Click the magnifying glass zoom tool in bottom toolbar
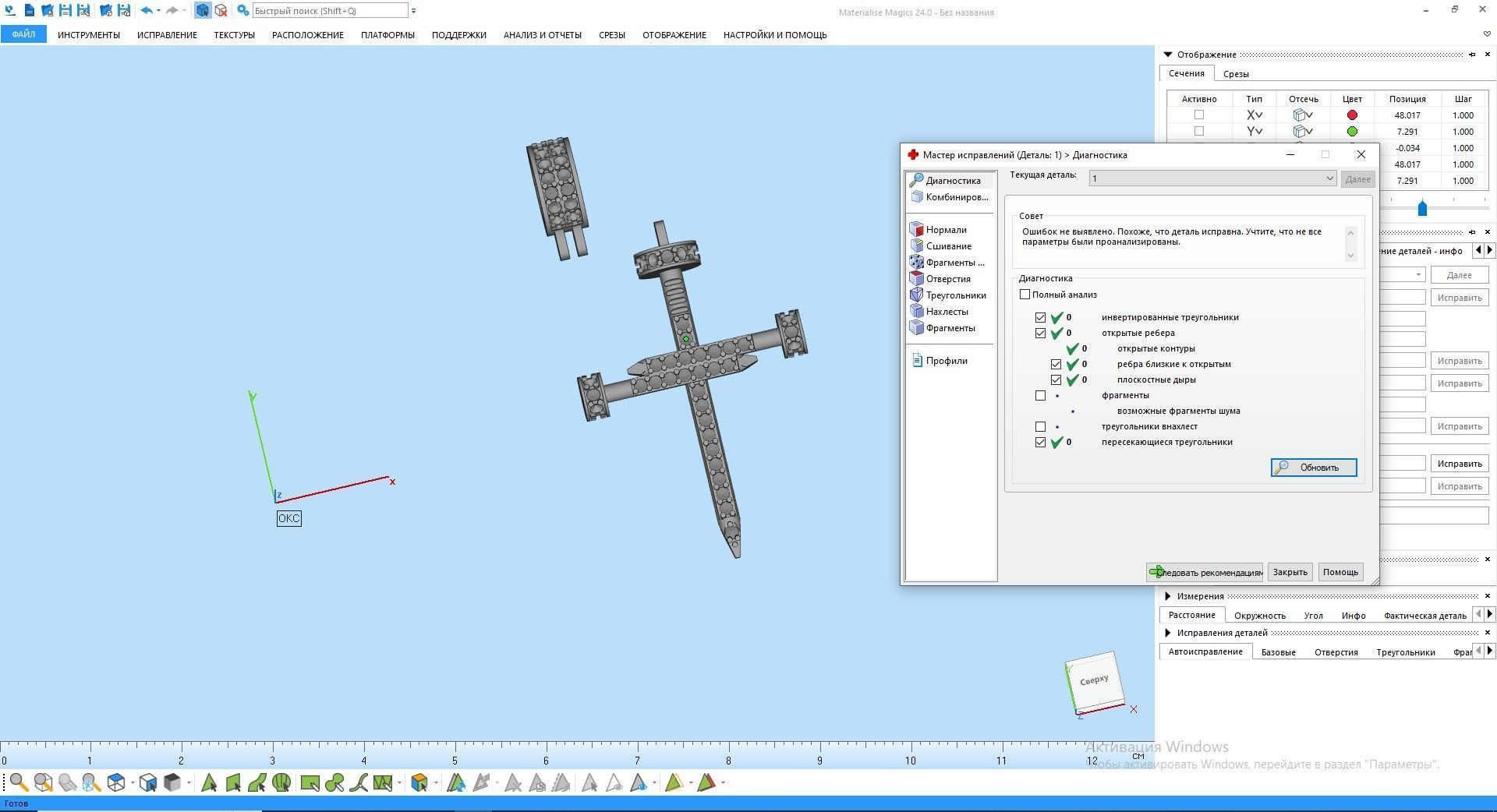The height and width of the screenshot is (812, 1497). tap(19, 782)
